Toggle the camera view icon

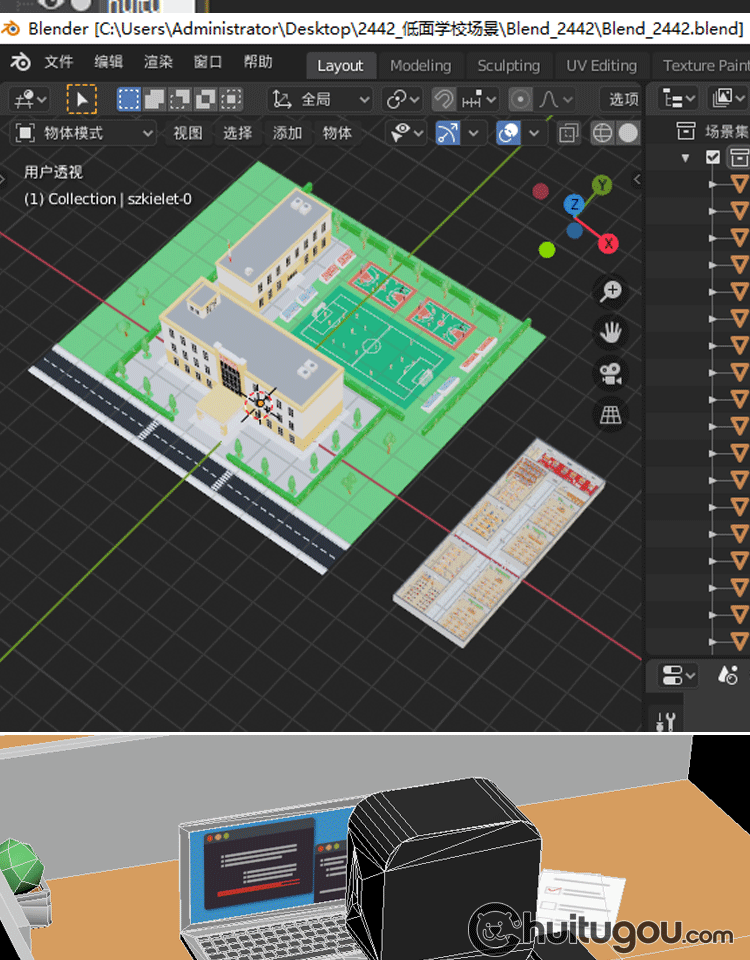tap(610, 374)
